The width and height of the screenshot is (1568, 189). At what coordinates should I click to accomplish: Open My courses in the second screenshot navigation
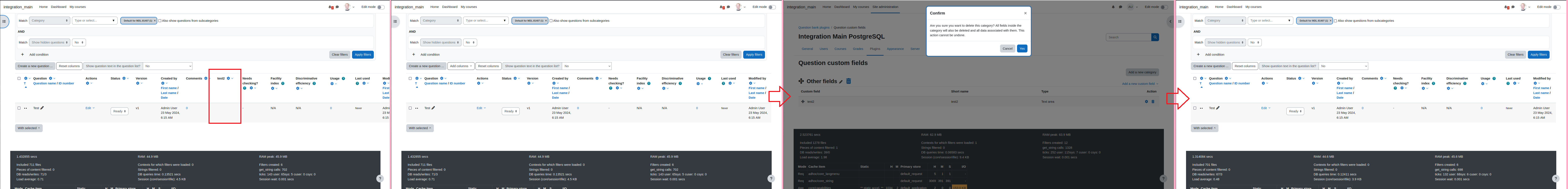[x=469, y=7]
